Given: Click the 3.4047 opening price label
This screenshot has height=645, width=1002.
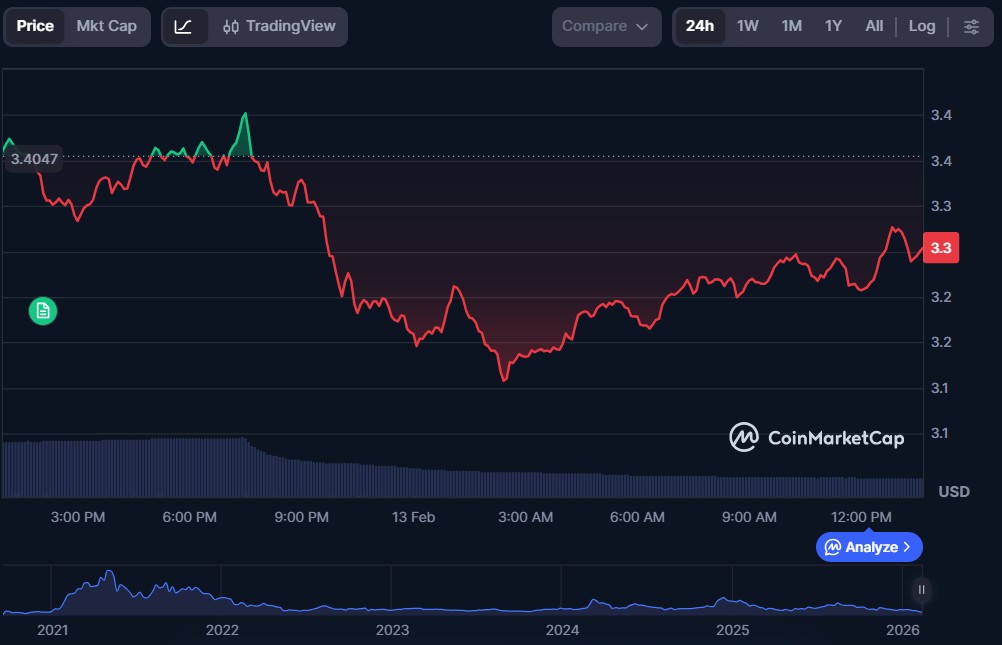Looking at the screenshot, I should point(35,158).
